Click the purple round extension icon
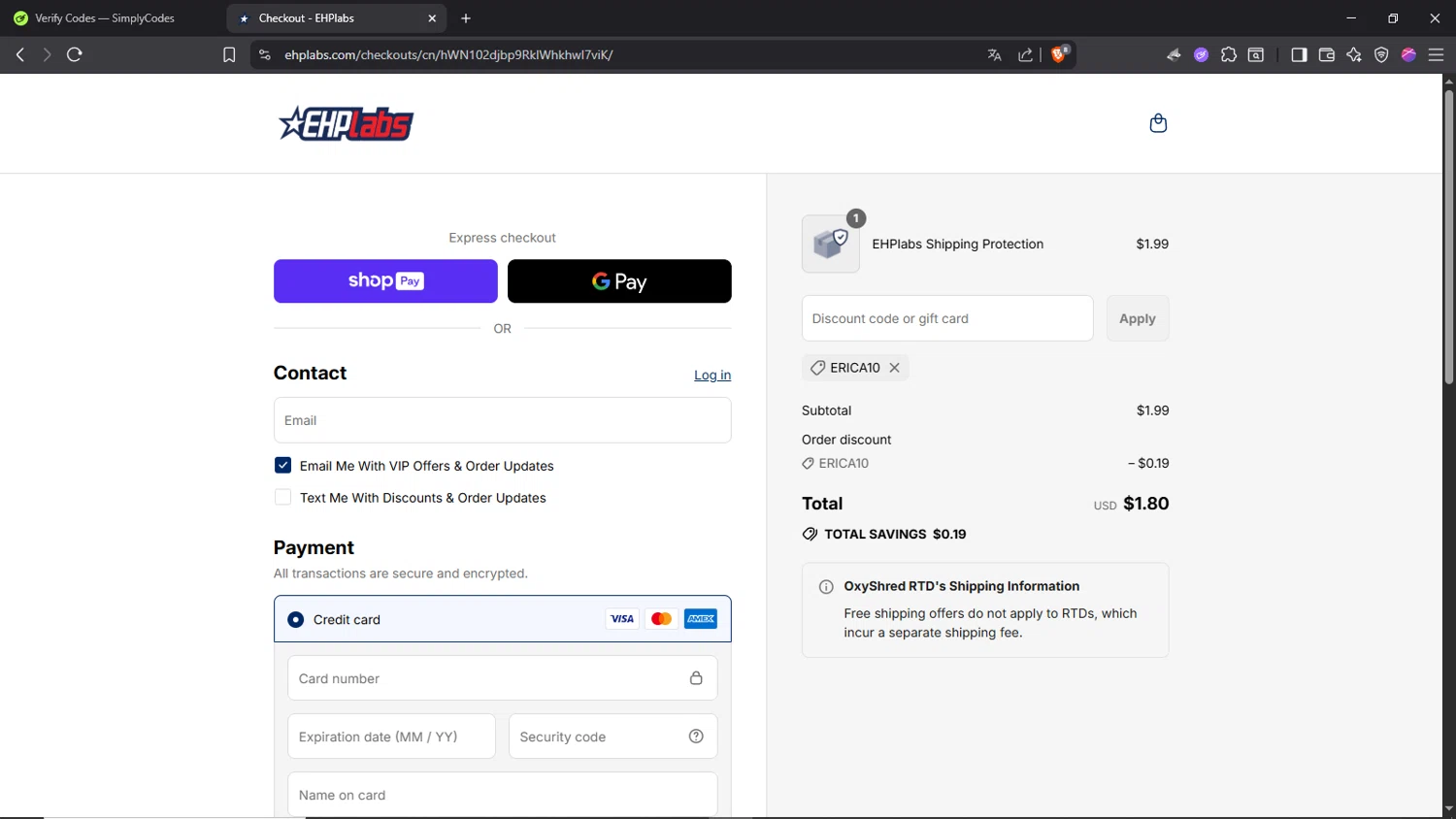 click(x=1202, y=55)
